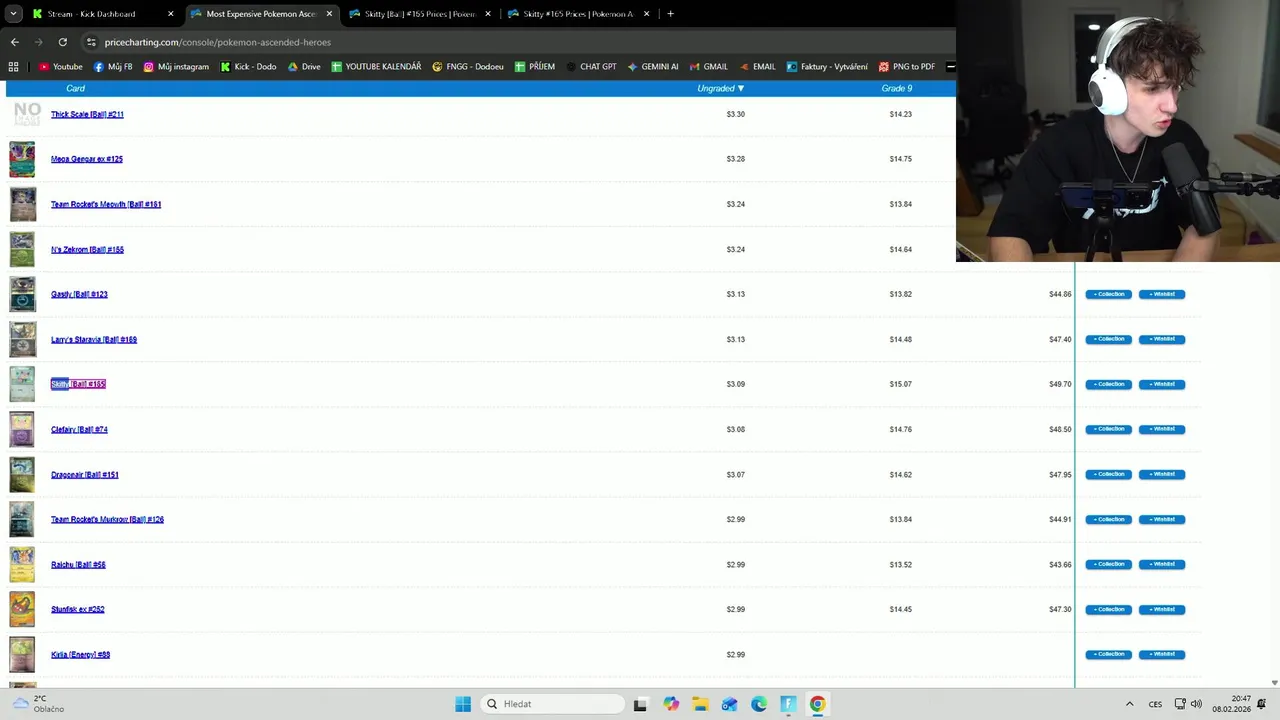1280x720 pixels.
Task: Open Gastly [Ball] #123 card link
Action: pos(79,294)
